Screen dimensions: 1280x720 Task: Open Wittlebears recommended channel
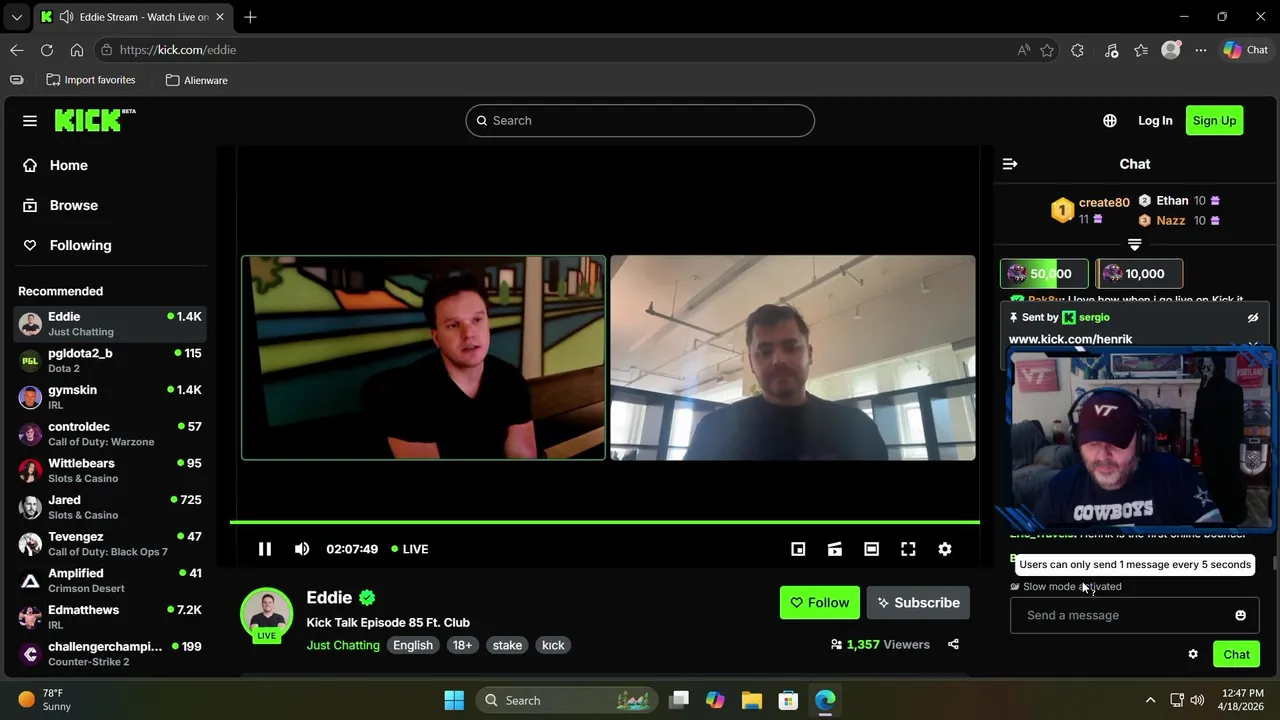[x=110, y=470]
